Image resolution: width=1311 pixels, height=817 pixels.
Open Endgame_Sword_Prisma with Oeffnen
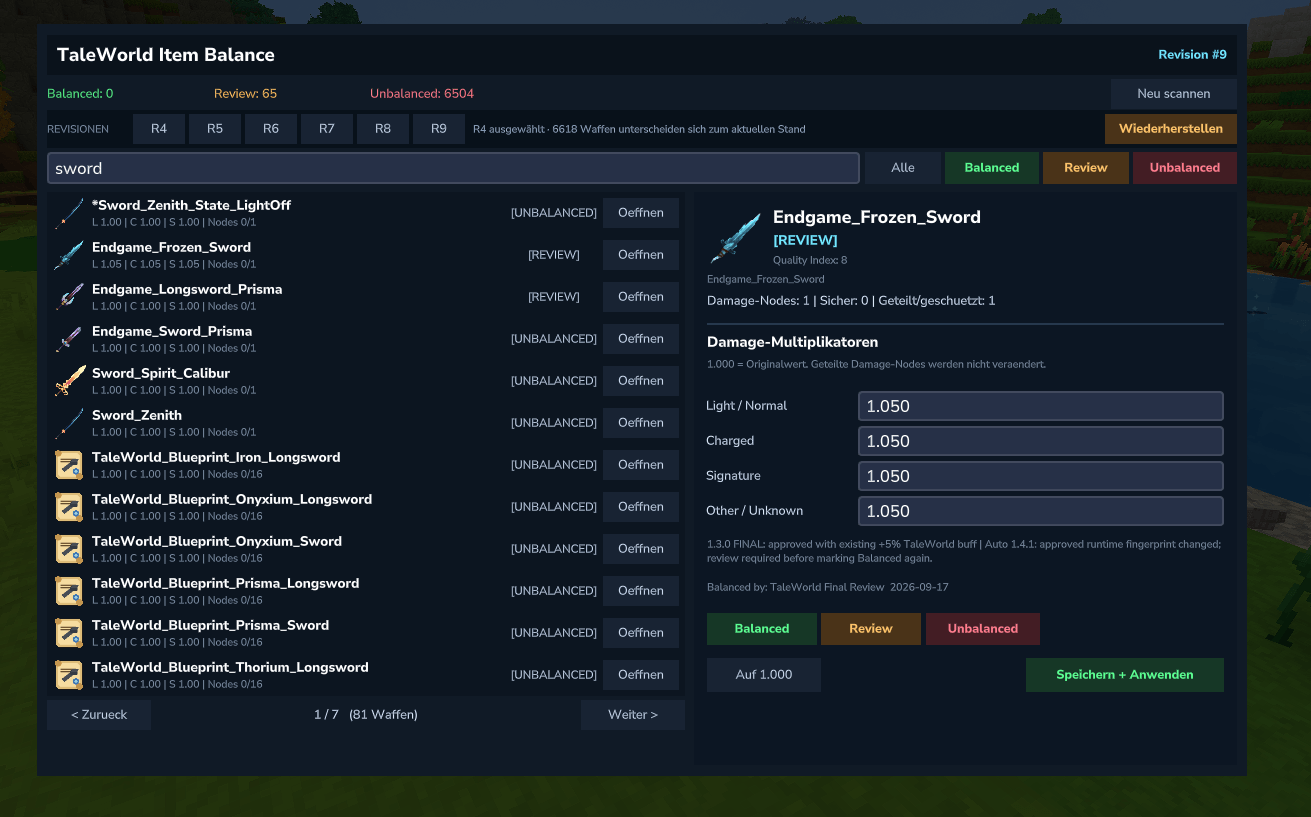tap(641, 339)
